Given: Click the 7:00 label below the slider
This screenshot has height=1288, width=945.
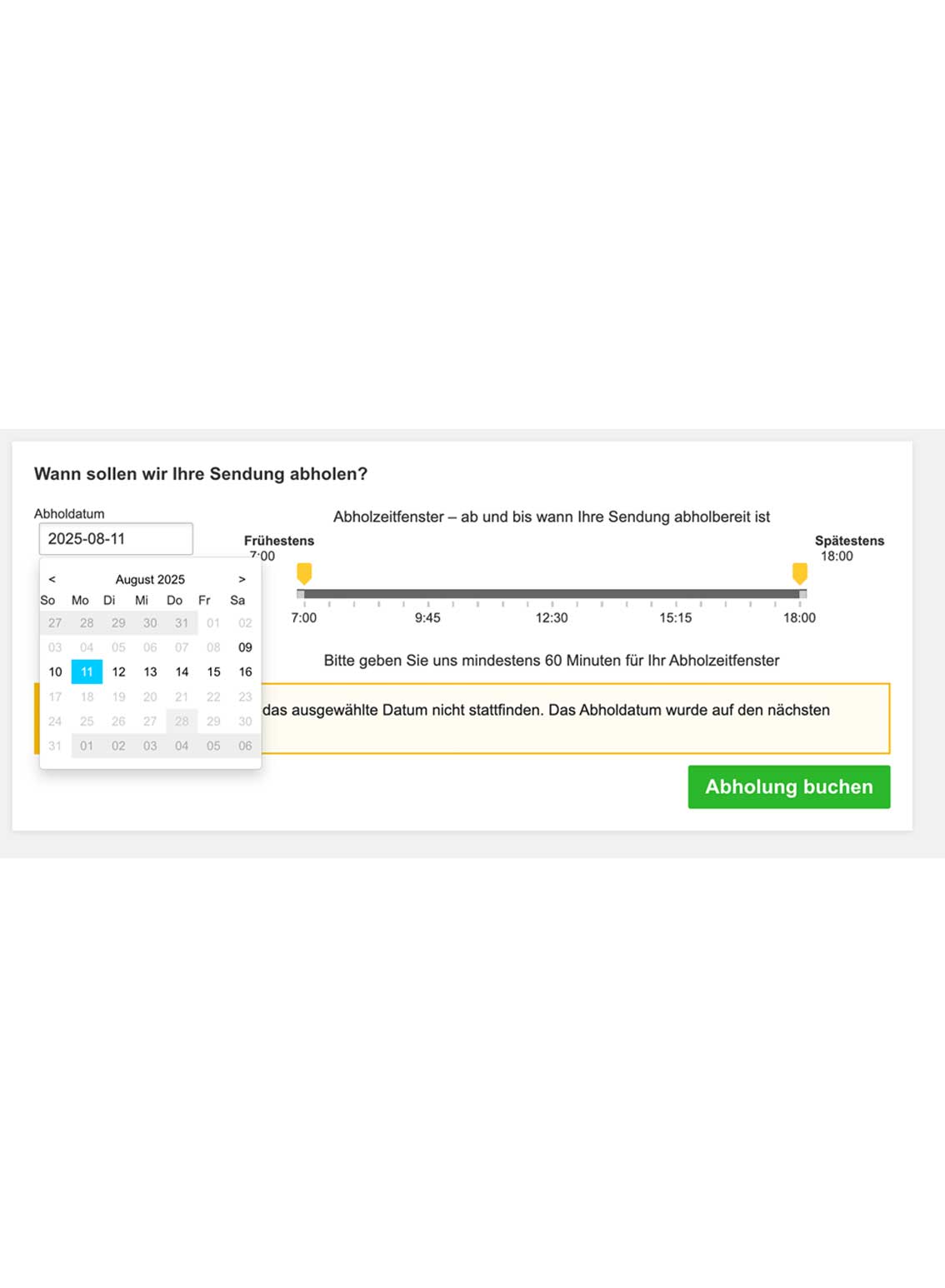Looking at the screenshot, I should (303, 617).
